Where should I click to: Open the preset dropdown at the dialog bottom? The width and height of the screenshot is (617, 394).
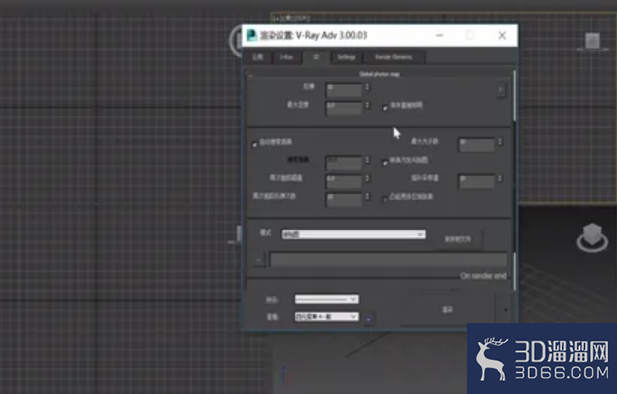[x=327, y=299]
